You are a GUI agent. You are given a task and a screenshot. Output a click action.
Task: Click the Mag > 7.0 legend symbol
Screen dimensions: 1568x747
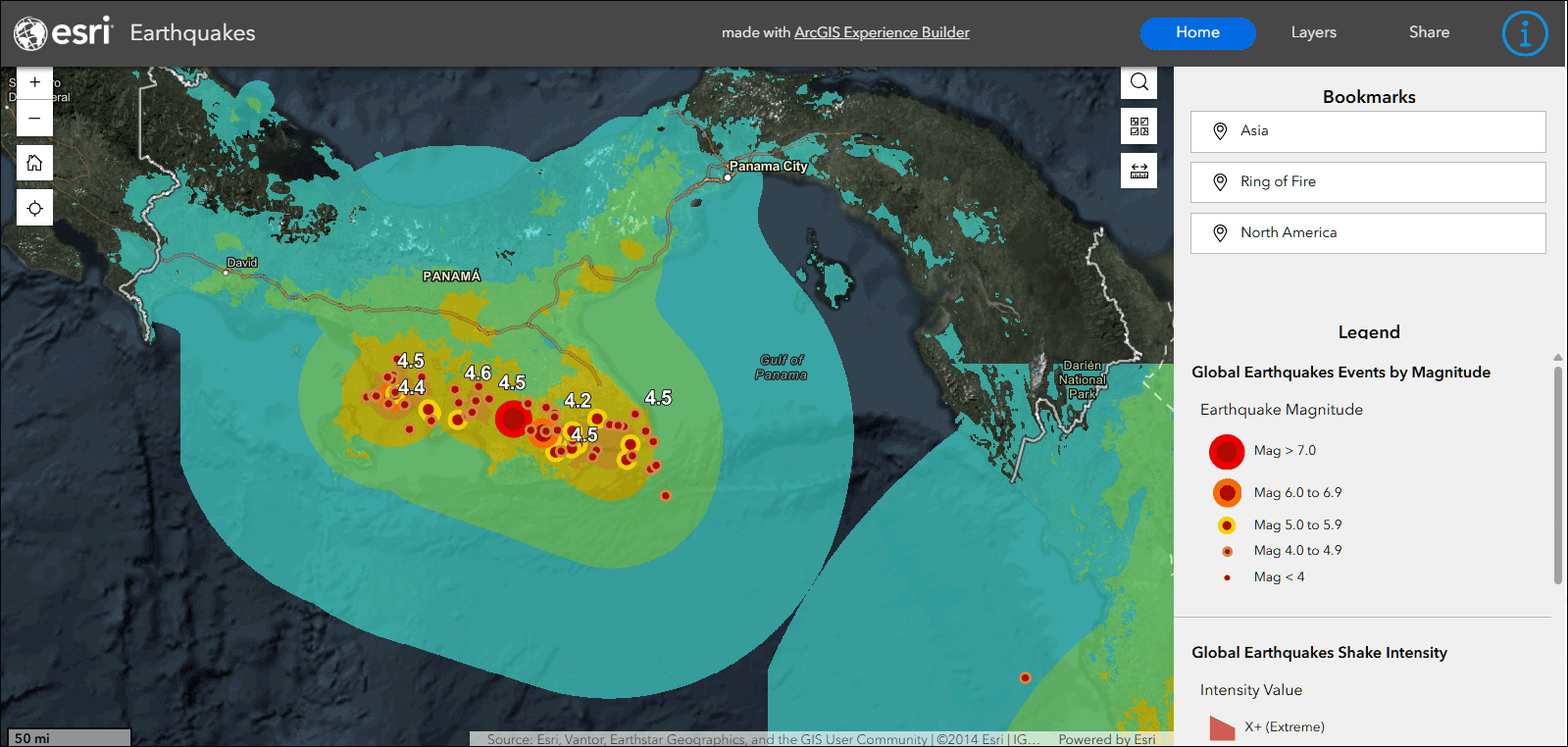click(1227, 452)
